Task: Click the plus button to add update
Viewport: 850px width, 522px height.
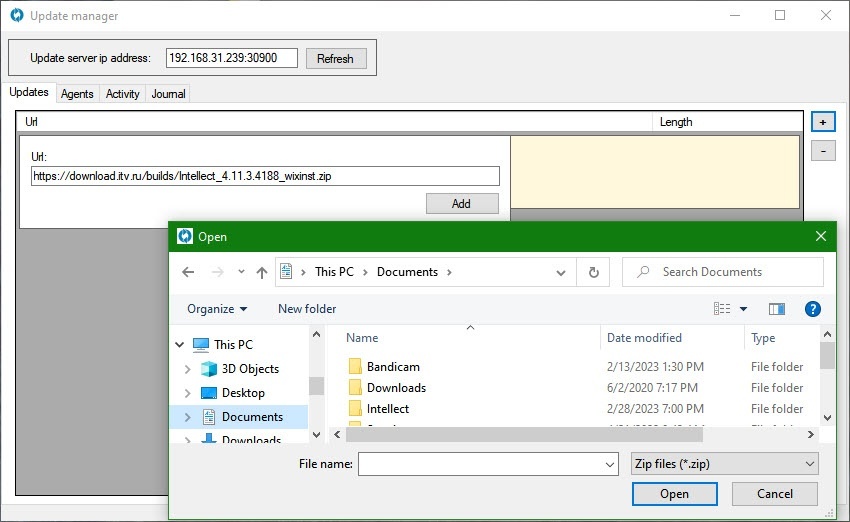Action: (822, 122)
